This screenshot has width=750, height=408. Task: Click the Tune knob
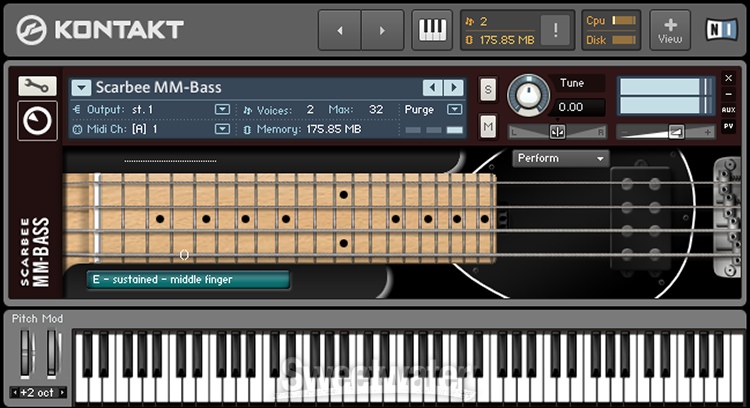[x=528, y=95]
